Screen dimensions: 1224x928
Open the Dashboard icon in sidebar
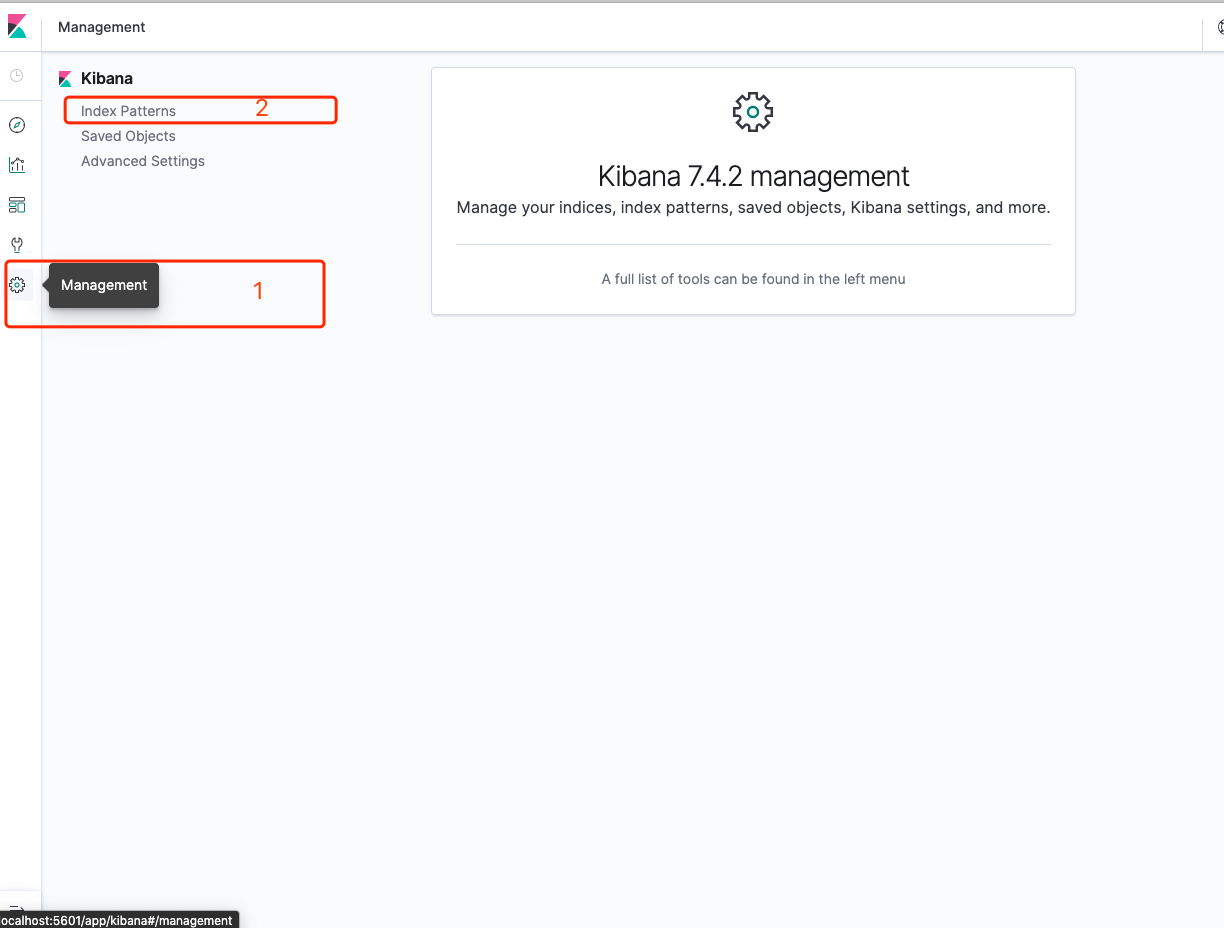point(17,205)
